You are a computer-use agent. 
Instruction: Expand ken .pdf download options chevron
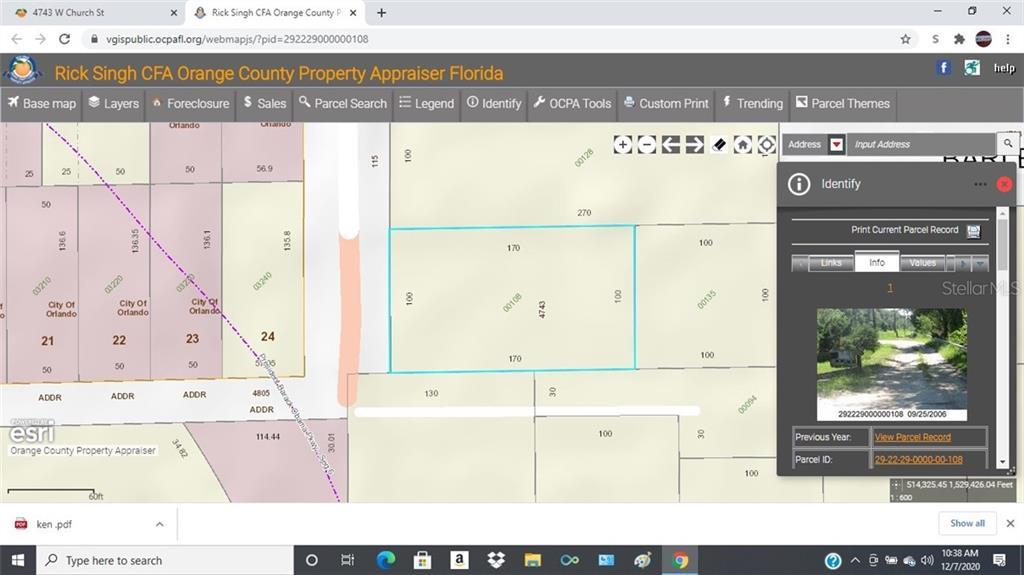pos(159,524)
